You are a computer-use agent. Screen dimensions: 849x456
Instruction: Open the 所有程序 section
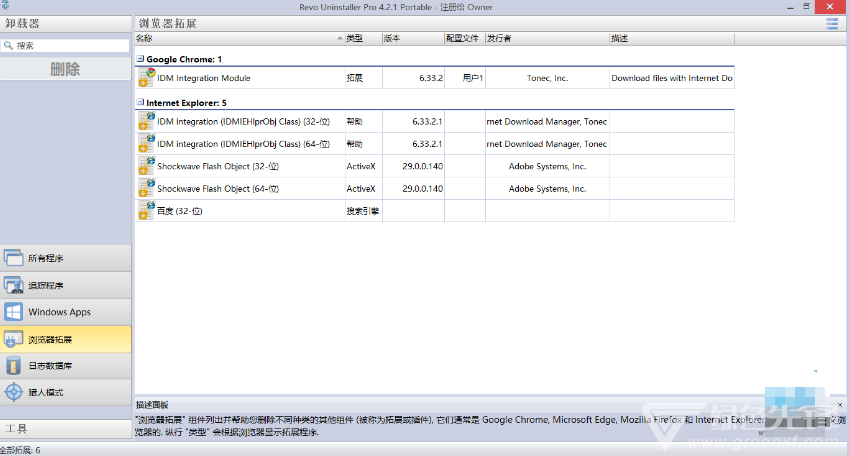[x=66, y=258]
